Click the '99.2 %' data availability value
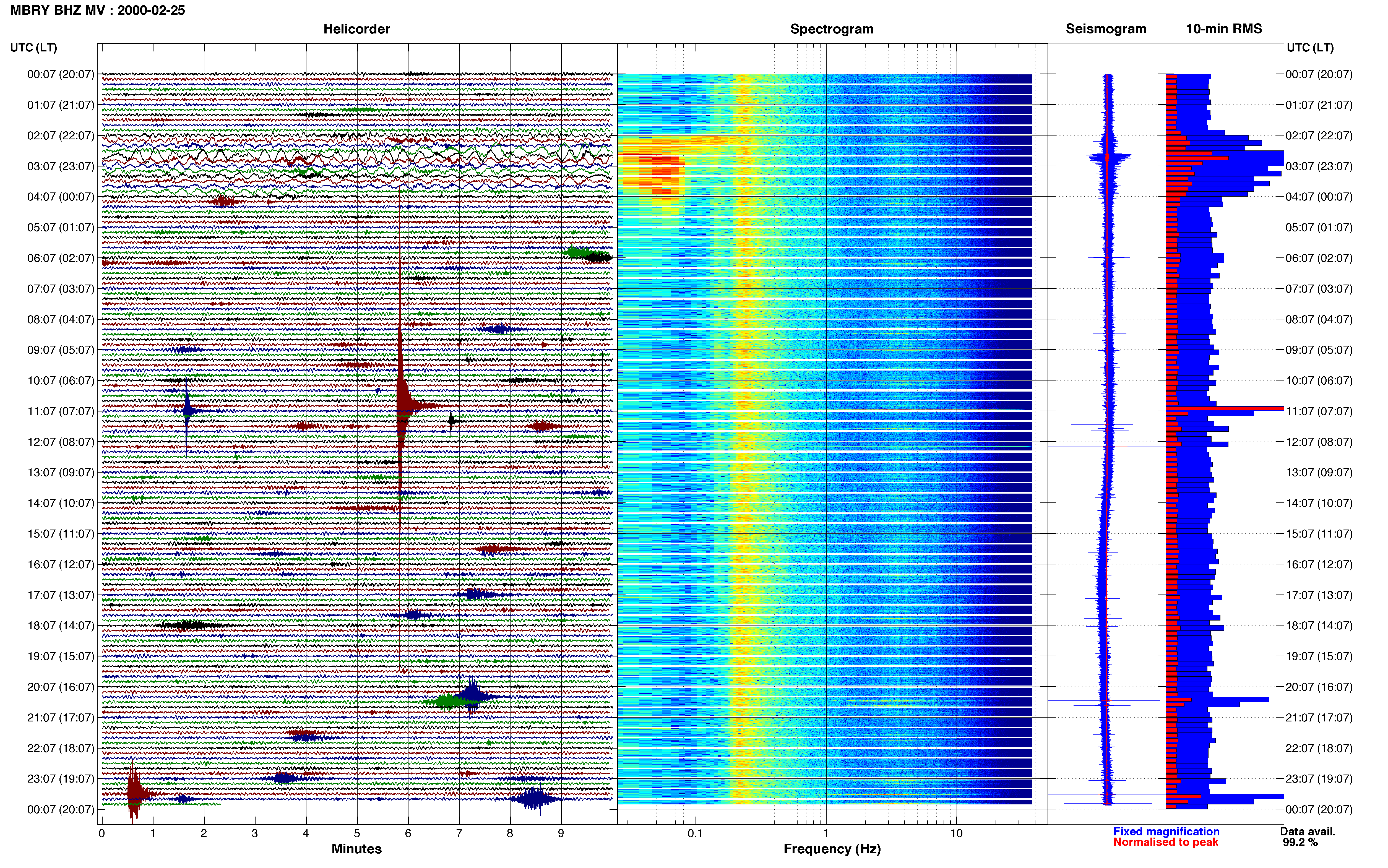The width and height of the screenshot is (1388, 868). point(1300,842)
